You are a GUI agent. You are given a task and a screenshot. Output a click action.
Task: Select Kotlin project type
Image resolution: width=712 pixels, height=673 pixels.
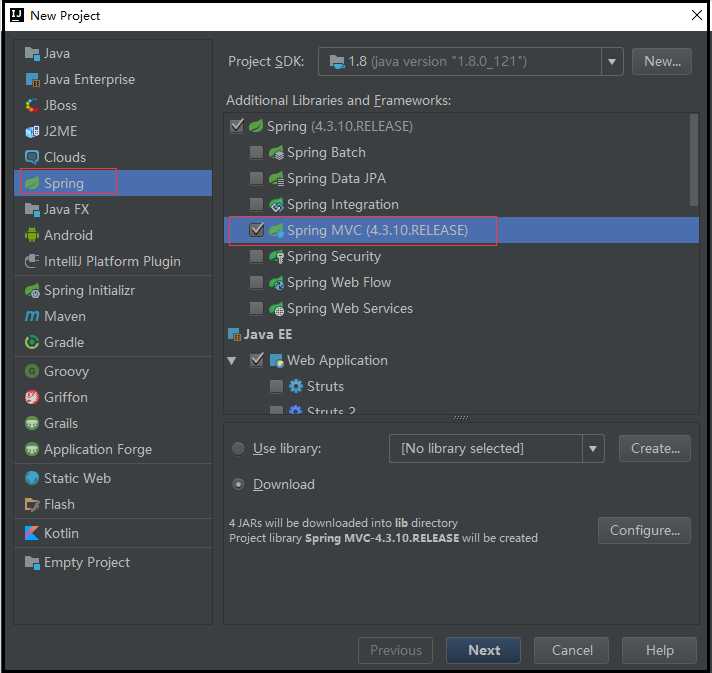[x=113, y=533]
